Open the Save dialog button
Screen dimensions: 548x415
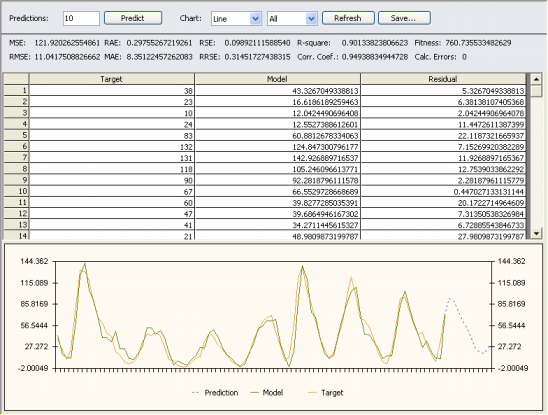(404, 18)
